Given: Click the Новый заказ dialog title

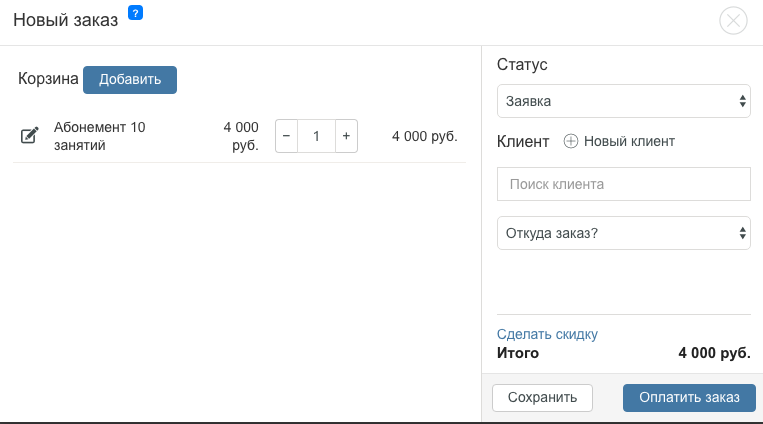Looking at the screenshot, I should 66,20.
